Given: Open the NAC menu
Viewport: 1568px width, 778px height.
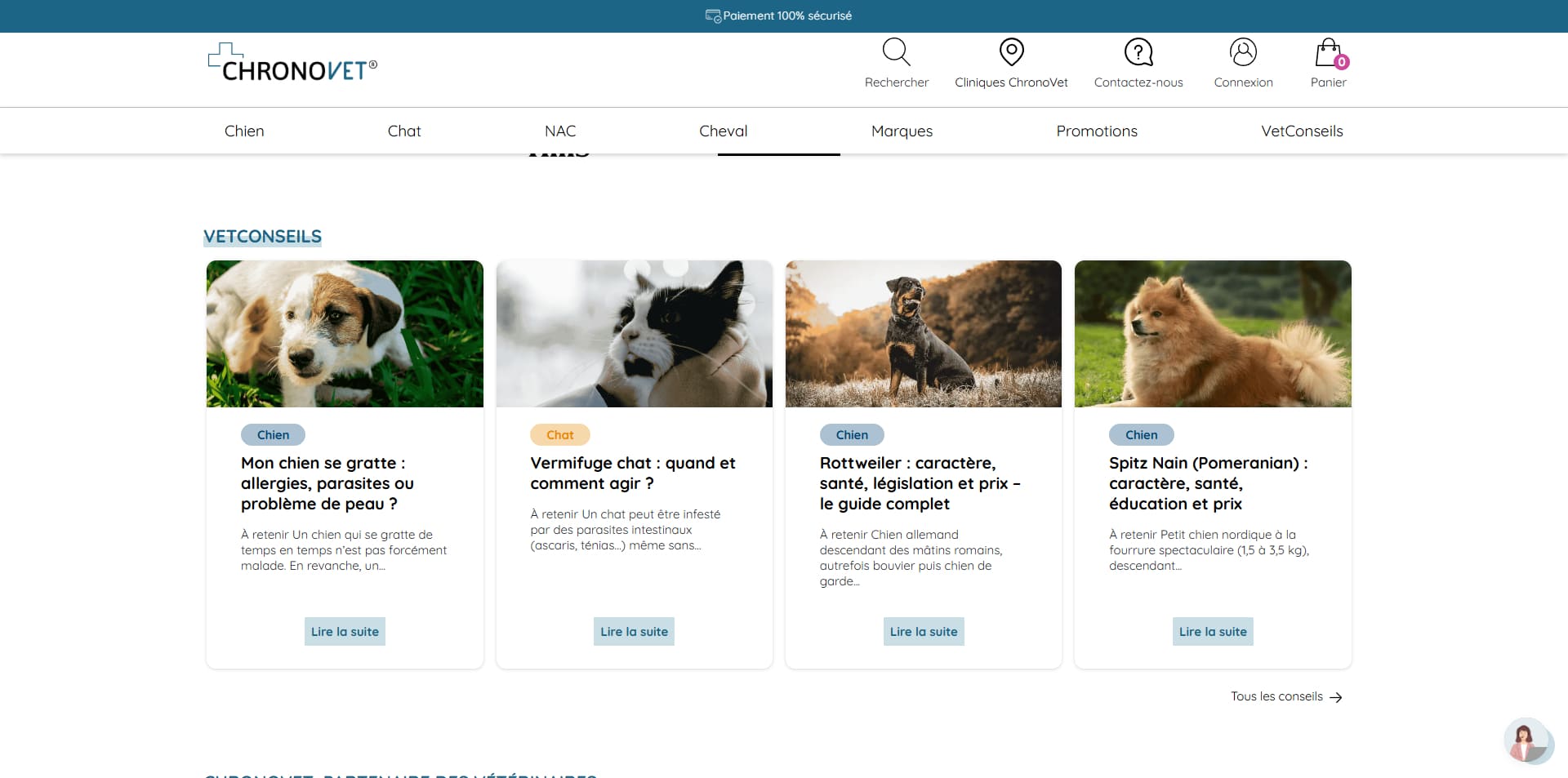Looking at the screenshot, I should (x=560, y=131).
